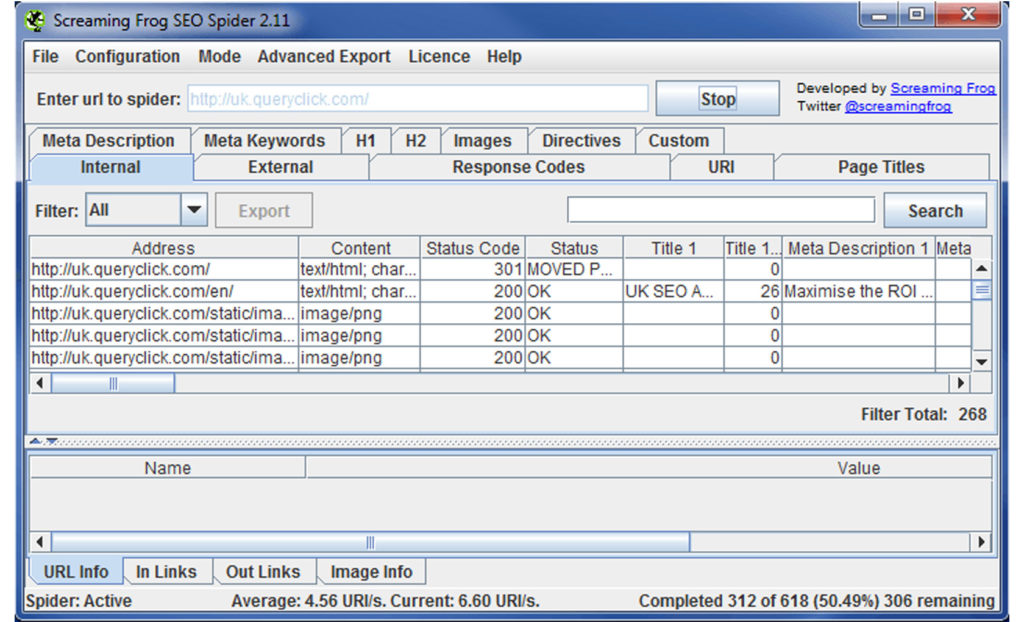This screenshot has width=1024, height=622.
Task: Follow the Screaming Frog developer link
Action: (x=942, y=88)
